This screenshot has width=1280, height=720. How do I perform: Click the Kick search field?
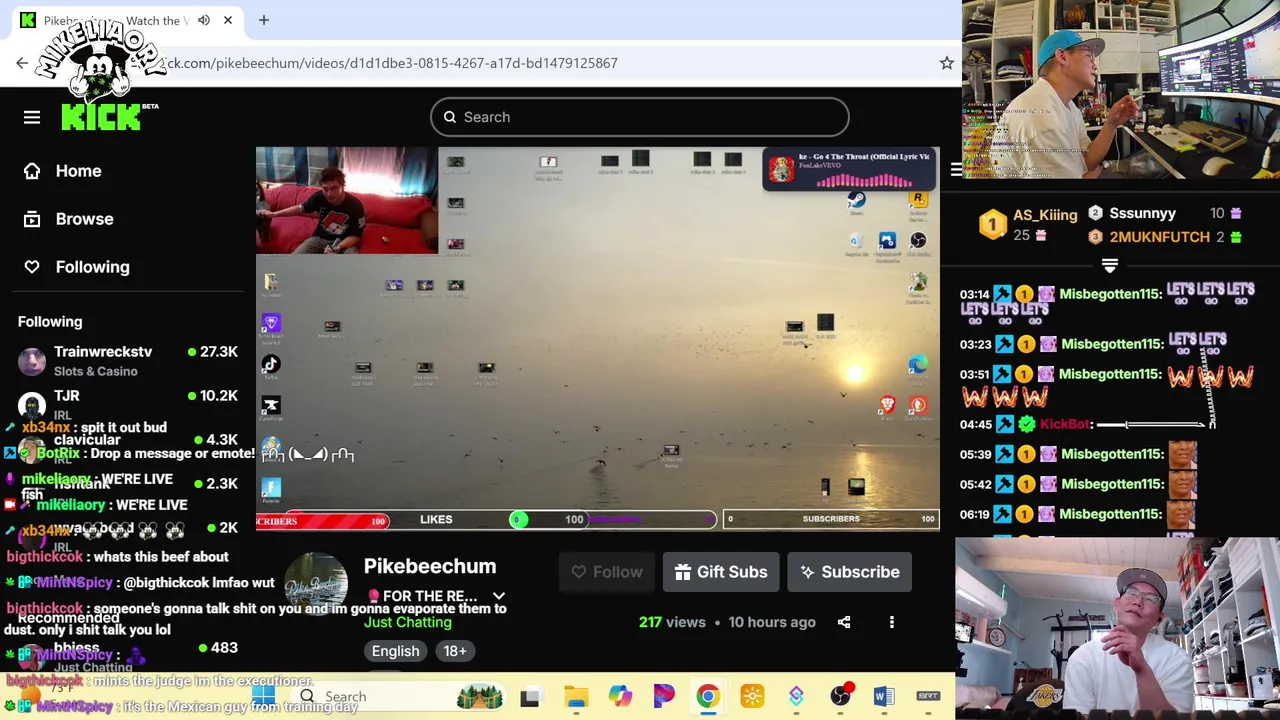pyautogui.click(x=640, y=117)
